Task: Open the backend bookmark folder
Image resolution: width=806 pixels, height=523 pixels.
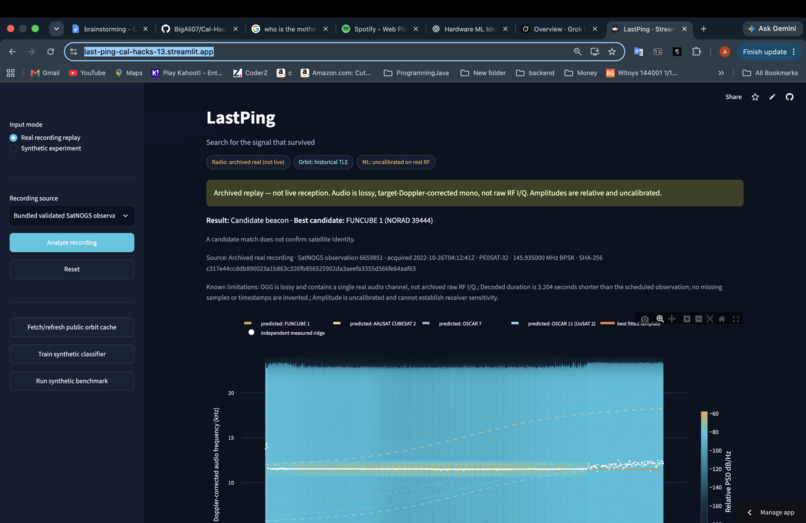Action: point(535,73)
